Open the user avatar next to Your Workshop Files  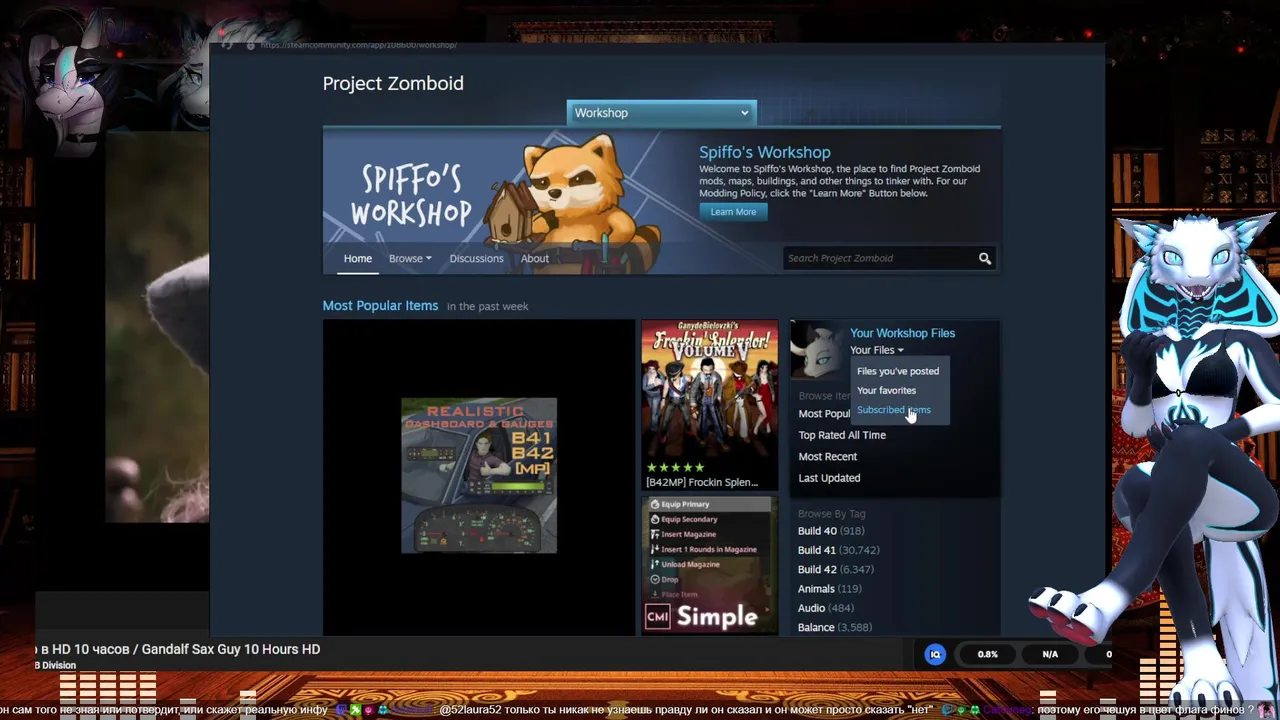817,350
